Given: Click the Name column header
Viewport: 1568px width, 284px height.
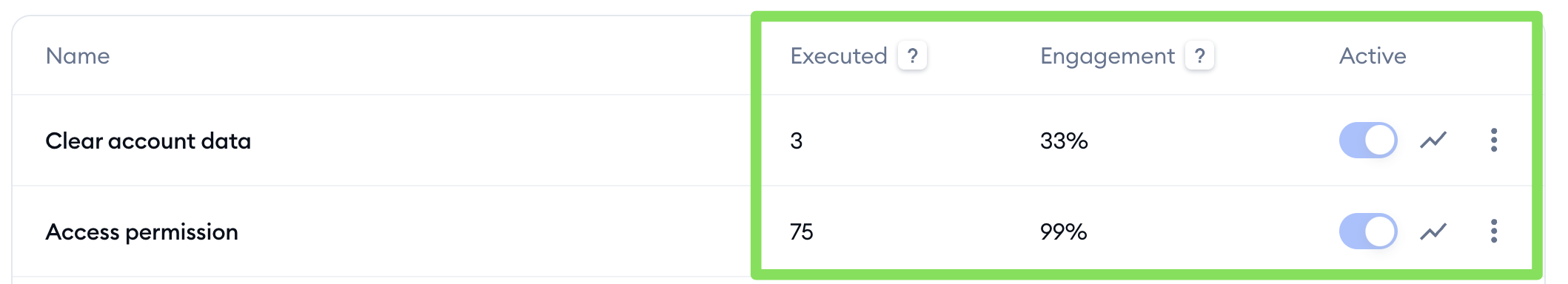Looking at the screenshot, I should [78, 56].
